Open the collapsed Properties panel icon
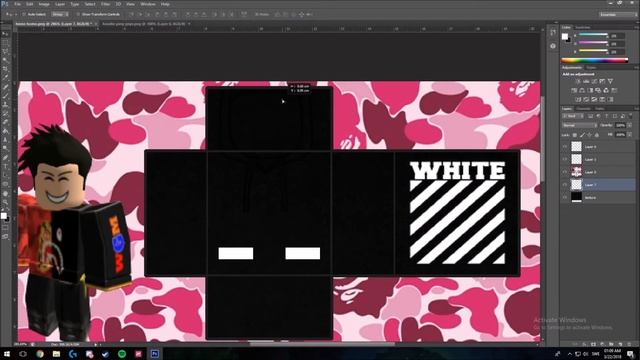The height and width of the screenshot is (360, 640). tap(553, 46)
